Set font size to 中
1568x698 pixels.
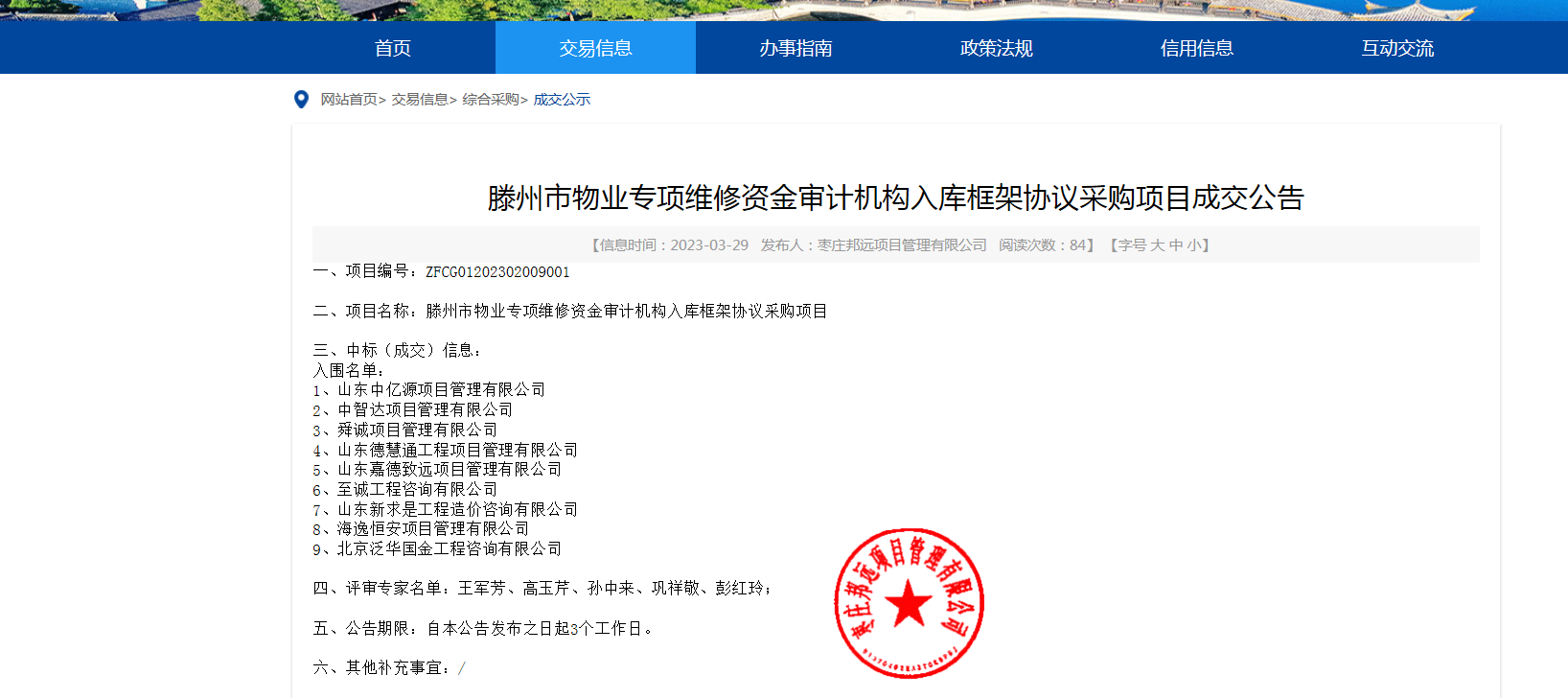tap(1176, 245)
